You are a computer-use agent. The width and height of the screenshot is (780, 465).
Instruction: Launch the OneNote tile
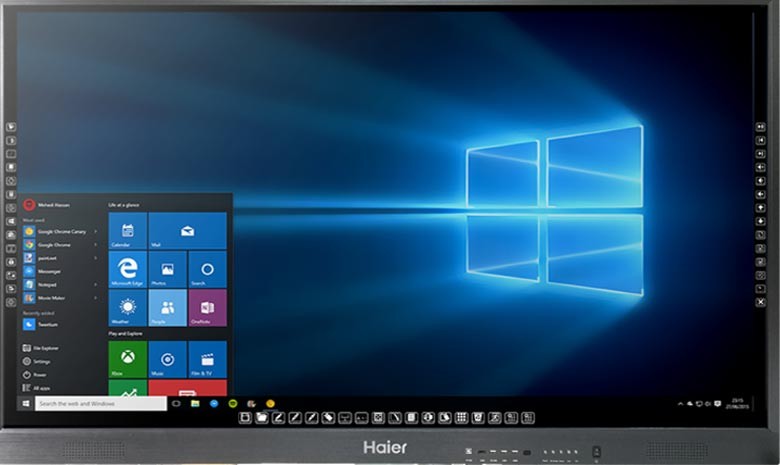pos(207,308)
